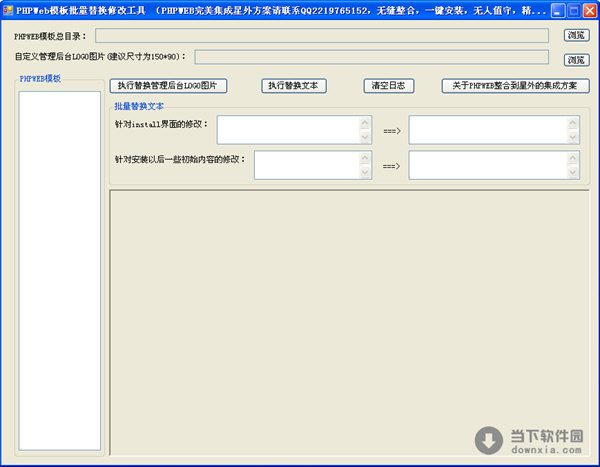Click down arrow of 初始内容 source box scrollbar
This screenshot has height=467, width=600.
(x=365, y=172)
